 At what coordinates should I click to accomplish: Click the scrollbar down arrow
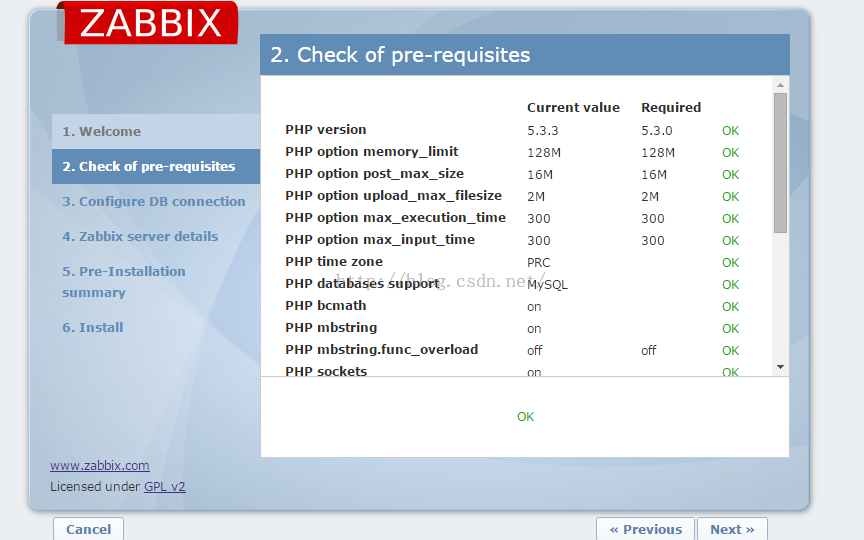click(x=780, y=367)
